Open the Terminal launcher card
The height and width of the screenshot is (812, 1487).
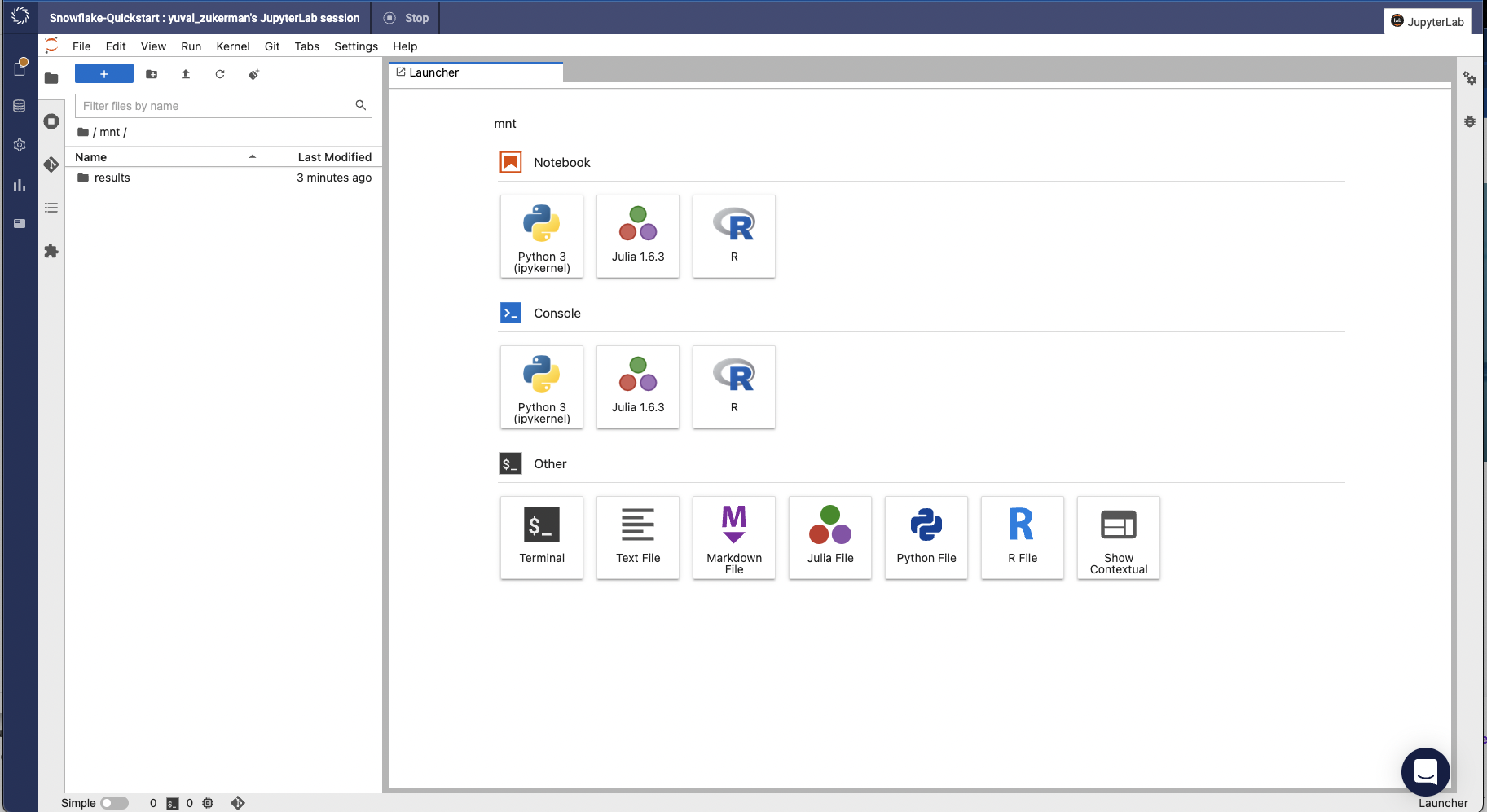[541, 537]
